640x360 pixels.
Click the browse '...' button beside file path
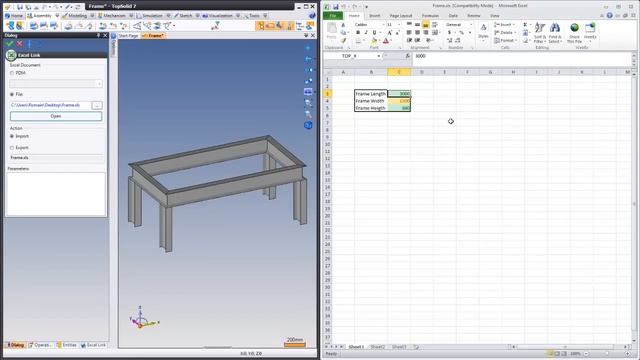97,105
